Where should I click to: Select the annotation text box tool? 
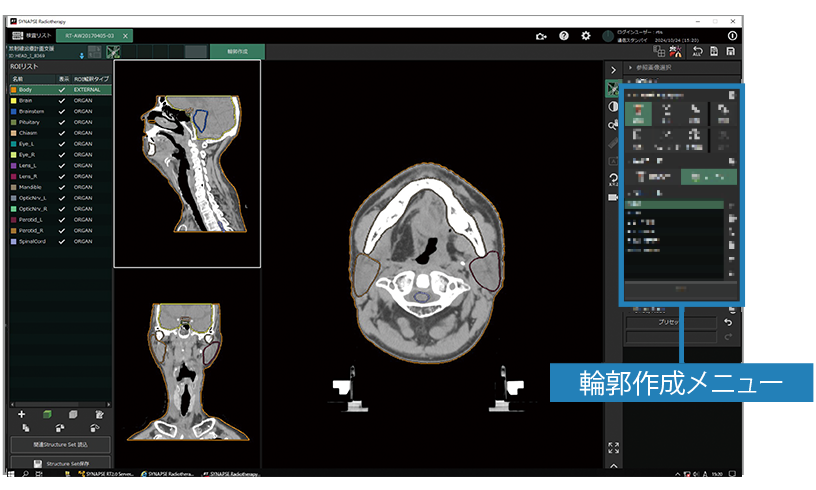coord(613,161)
